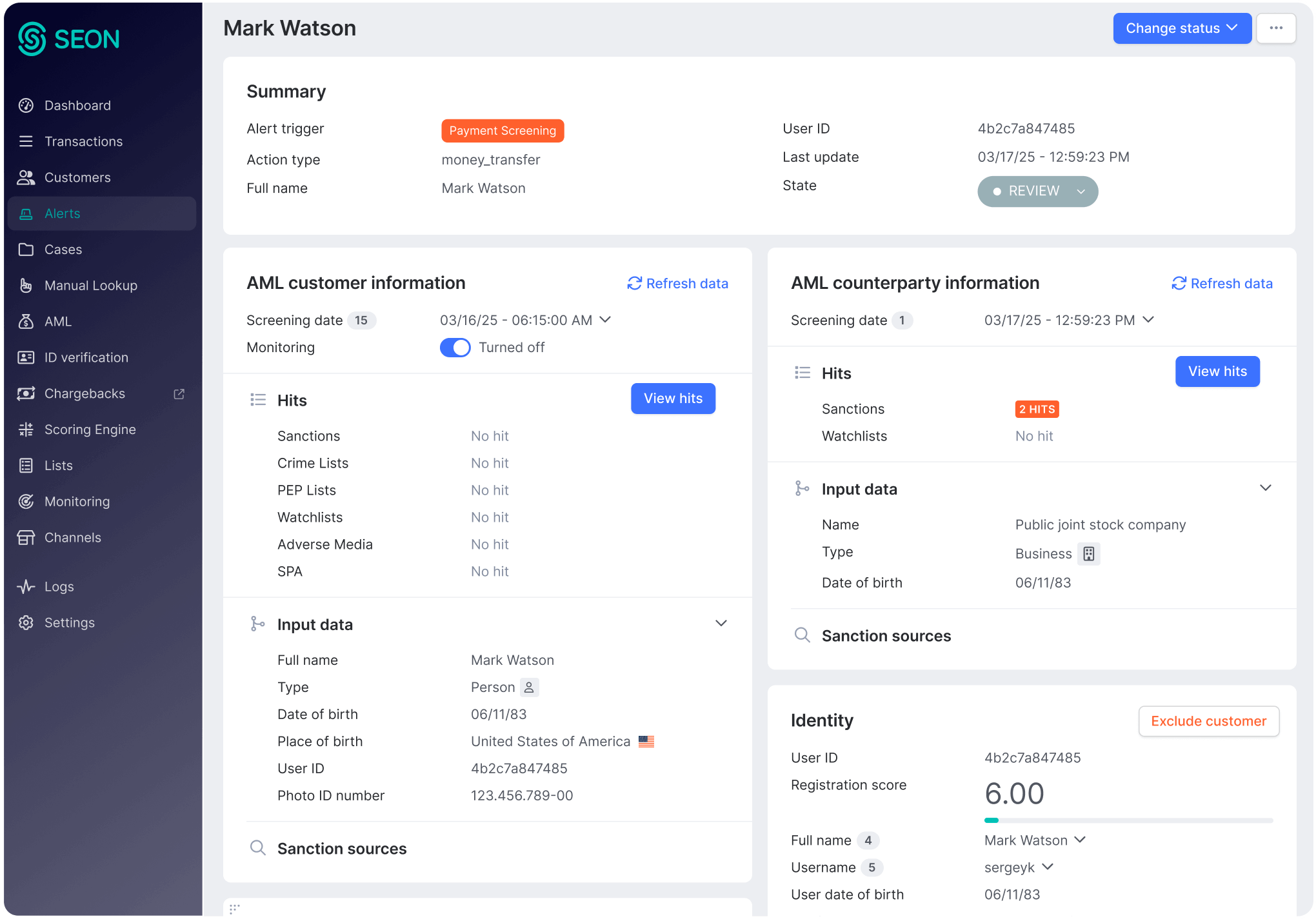Click the customer Input data branch icon
The width and height of the screenshot is (1316, 919).
click(258, 624)
